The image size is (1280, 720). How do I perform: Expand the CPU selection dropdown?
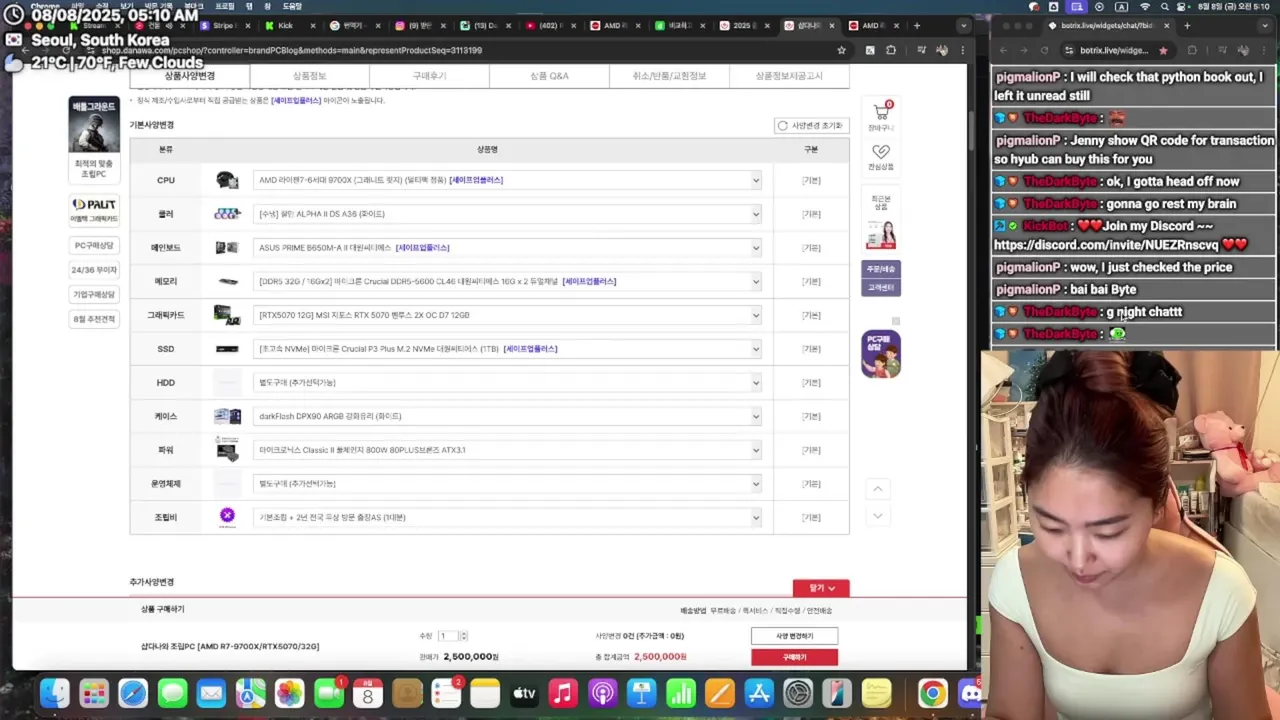coord(507,180)
